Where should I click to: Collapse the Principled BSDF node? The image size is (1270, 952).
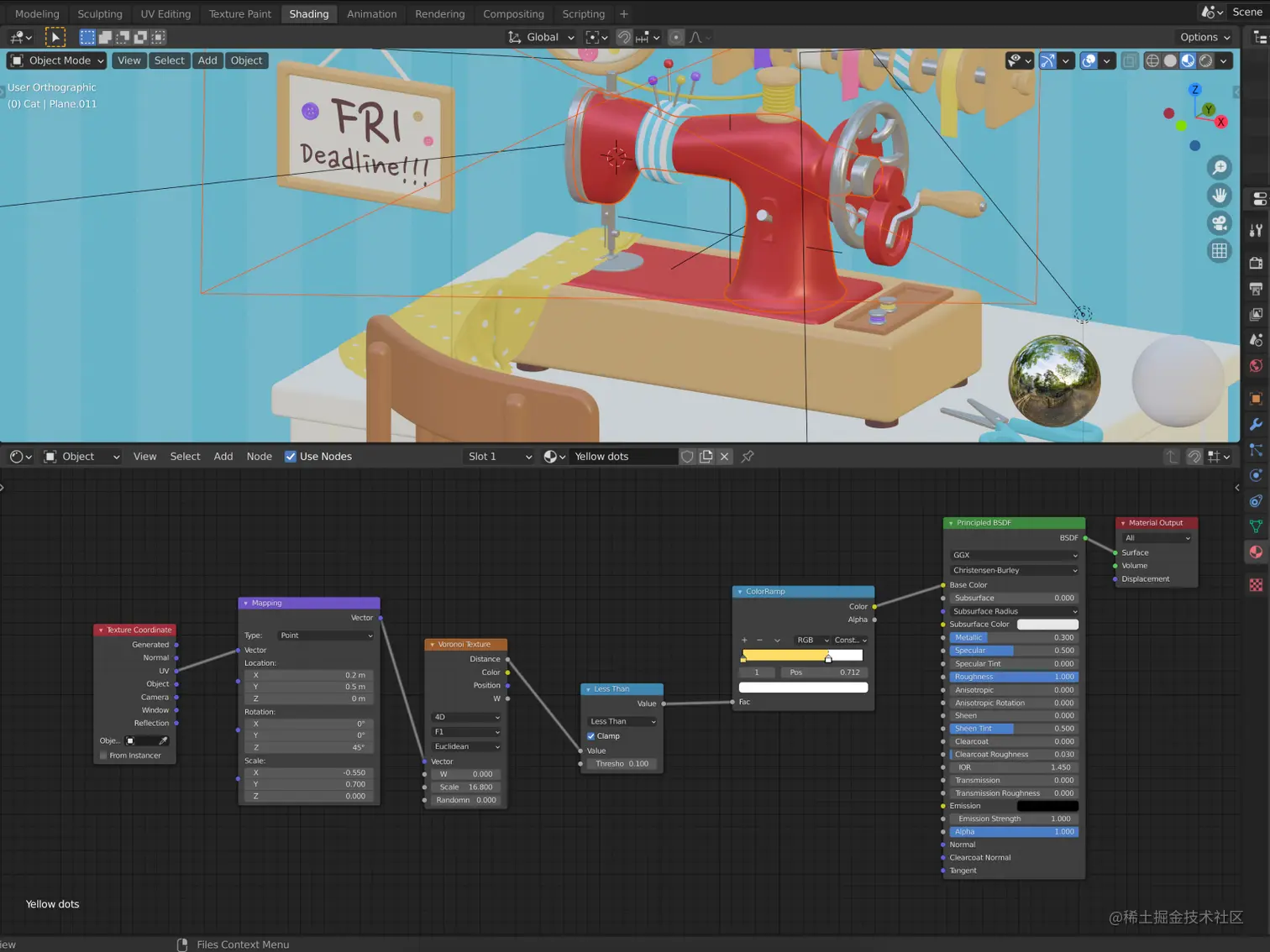click(x=951, y=523)
